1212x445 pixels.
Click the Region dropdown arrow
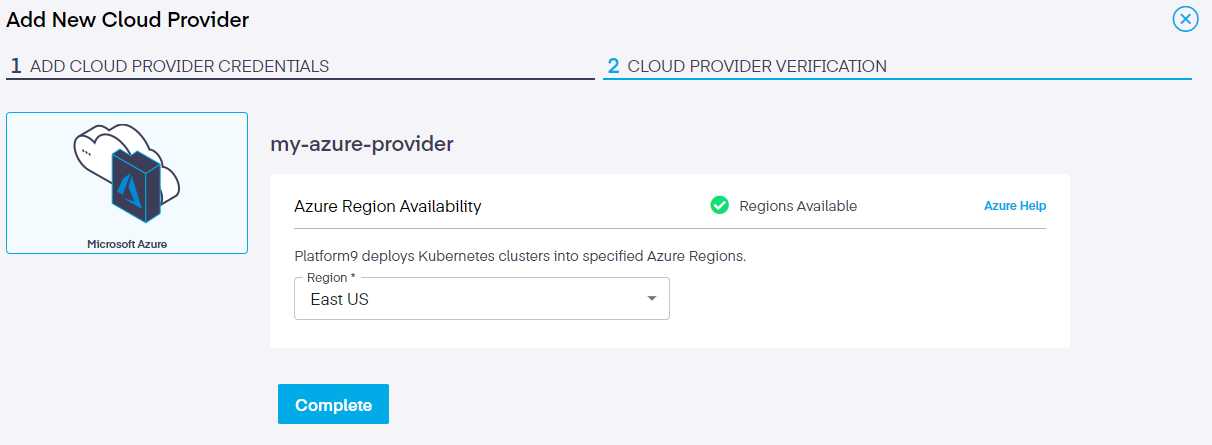[x=652, y=299]
